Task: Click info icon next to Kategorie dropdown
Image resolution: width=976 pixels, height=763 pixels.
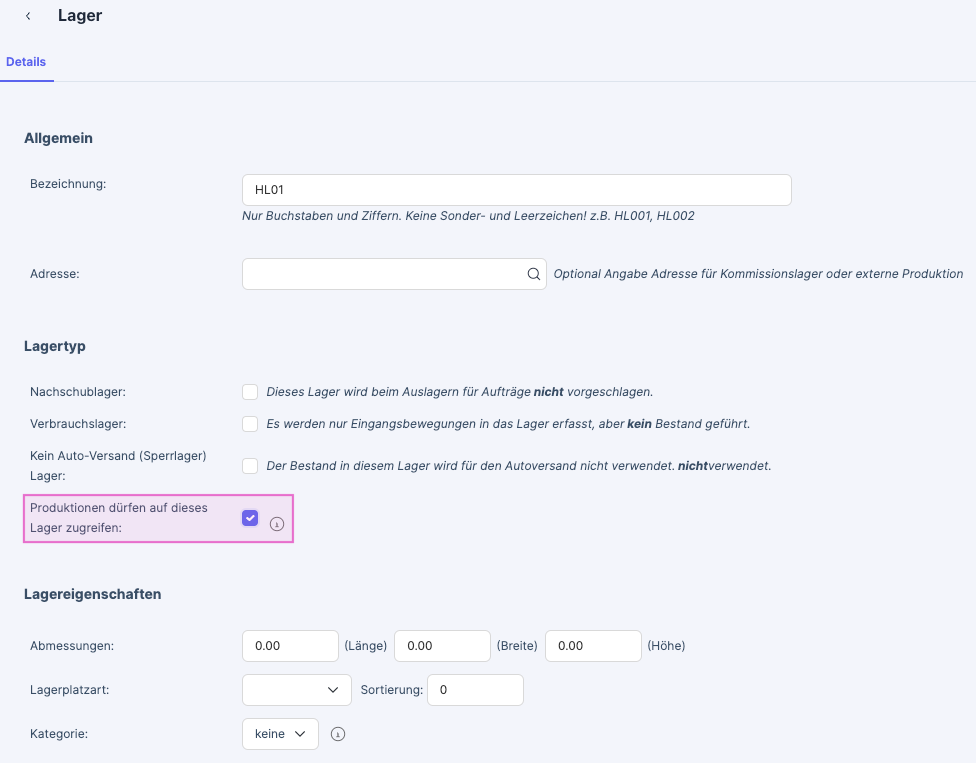Action: coord(338,734)
